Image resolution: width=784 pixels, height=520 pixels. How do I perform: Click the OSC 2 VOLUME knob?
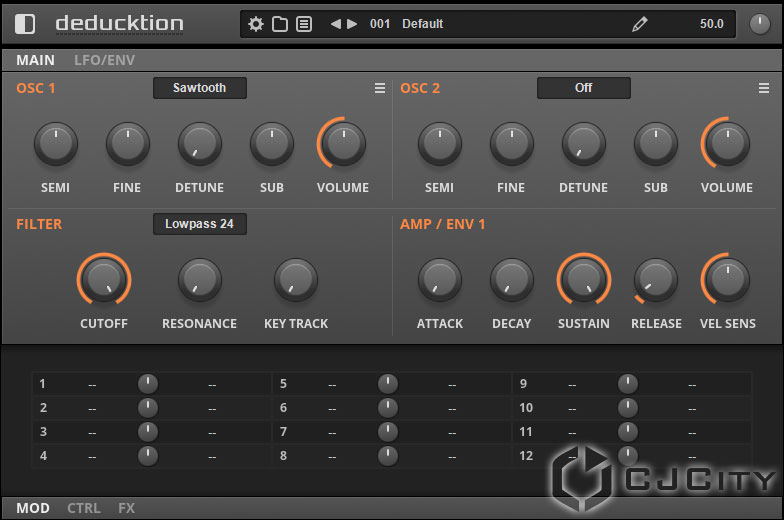click(x=727, y=144)
